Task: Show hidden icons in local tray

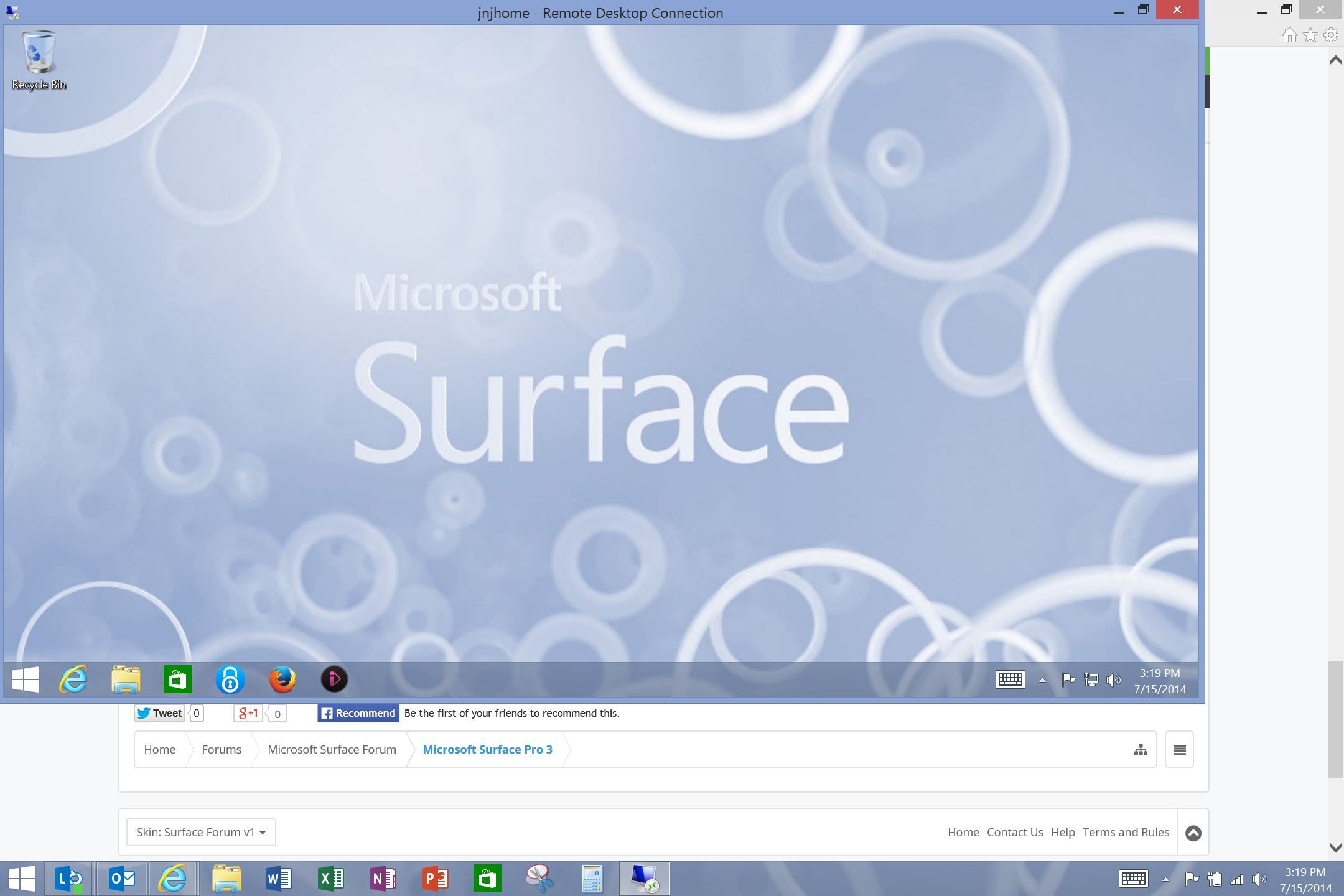Action: 1165,879
